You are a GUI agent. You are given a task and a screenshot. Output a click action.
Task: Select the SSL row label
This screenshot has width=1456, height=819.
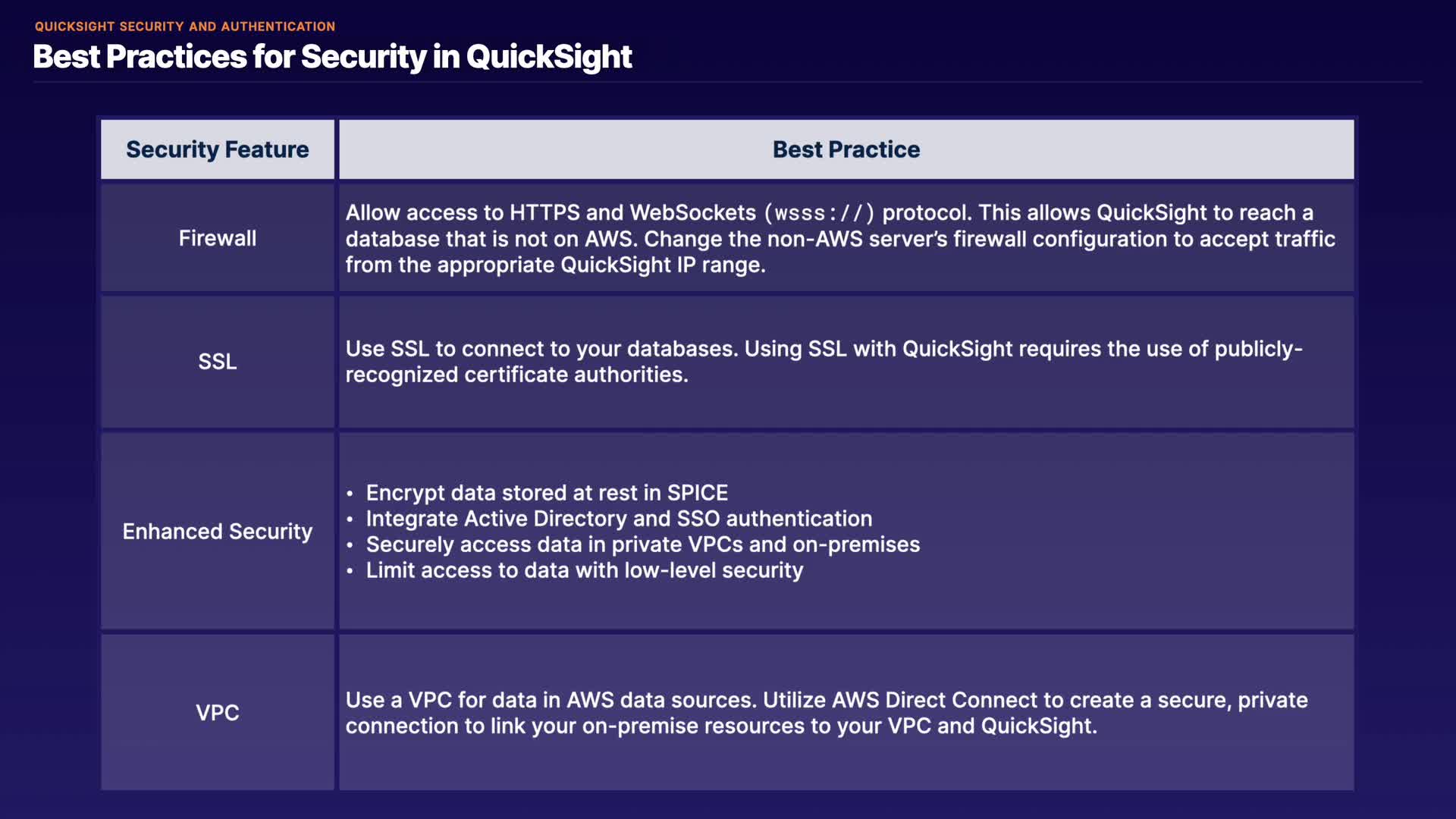pos(217,362)
